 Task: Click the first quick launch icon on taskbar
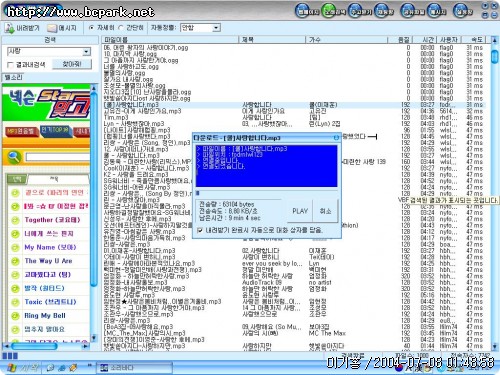(x=50, y=368)
